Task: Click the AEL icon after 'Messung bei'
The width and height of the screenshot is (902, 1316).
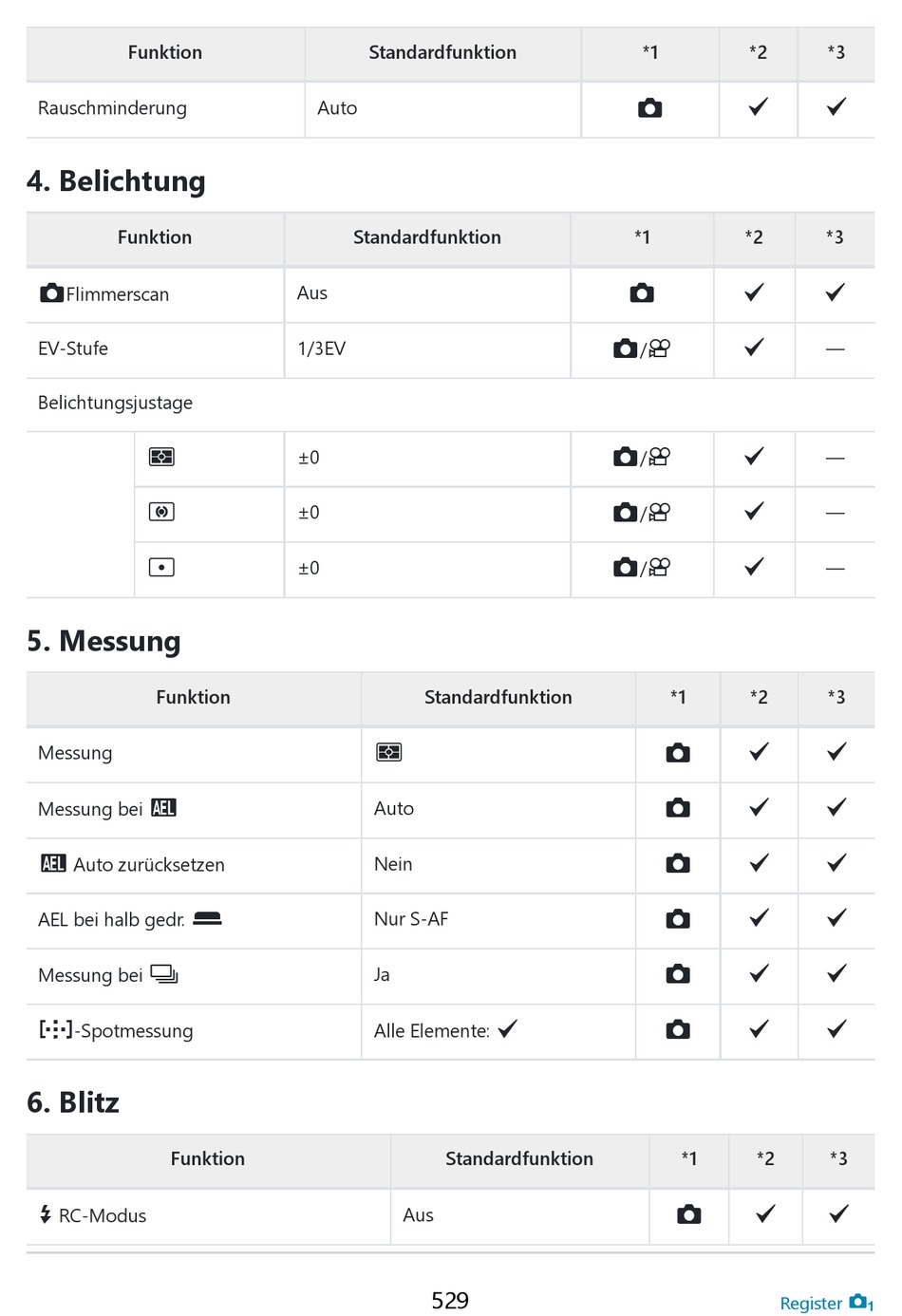Action: click(x=163, y=808)
